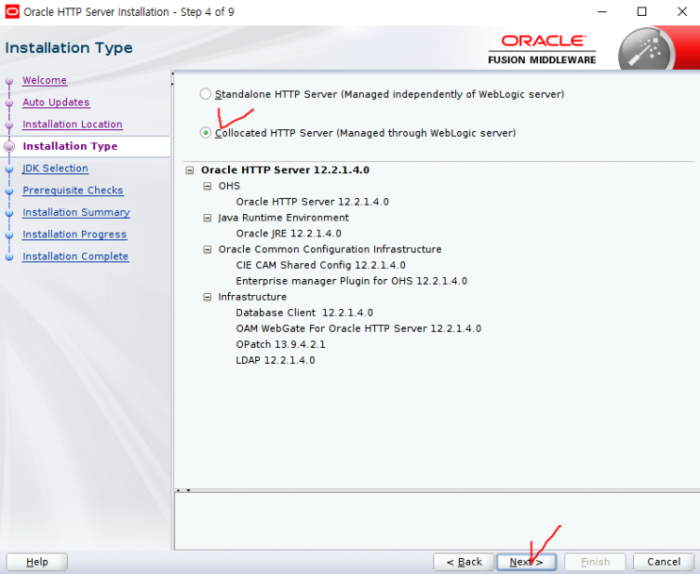
Task: Select the Oracle JRE 12.2.1.4.0 tree row
Action: coord(288,233)
